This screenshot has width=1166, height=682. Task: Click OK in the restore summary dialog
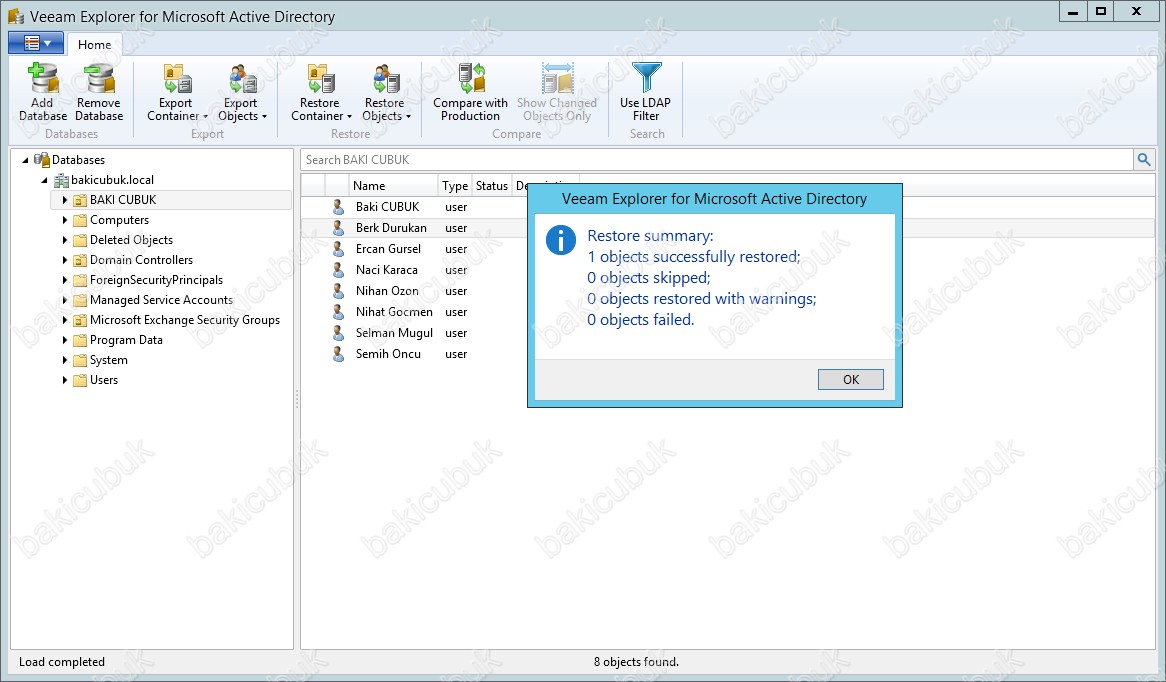click(851, 379)
